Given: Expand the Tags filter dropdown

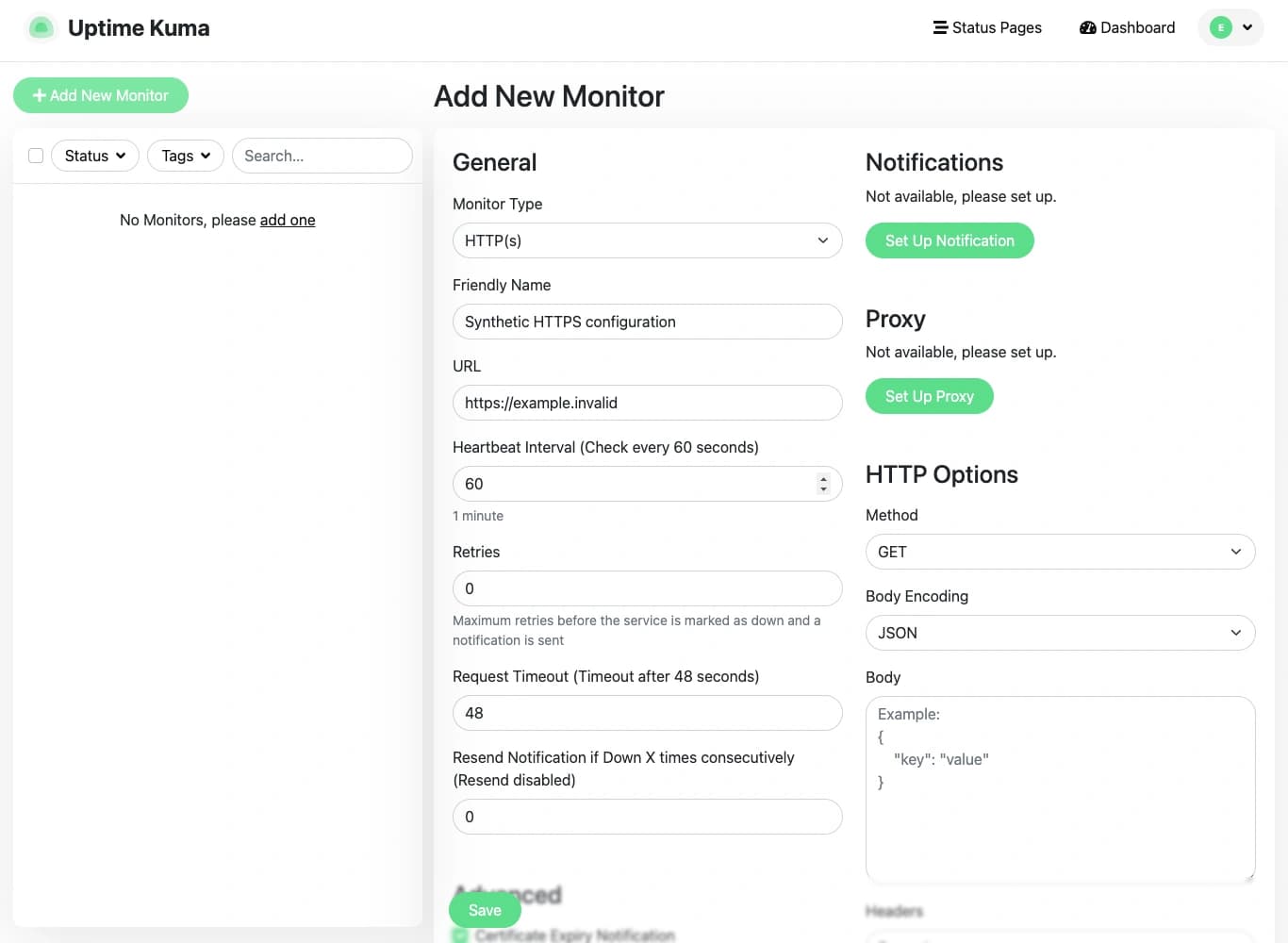Looking at the screenshot, I should pyautogui.click(x=186, y=156).
